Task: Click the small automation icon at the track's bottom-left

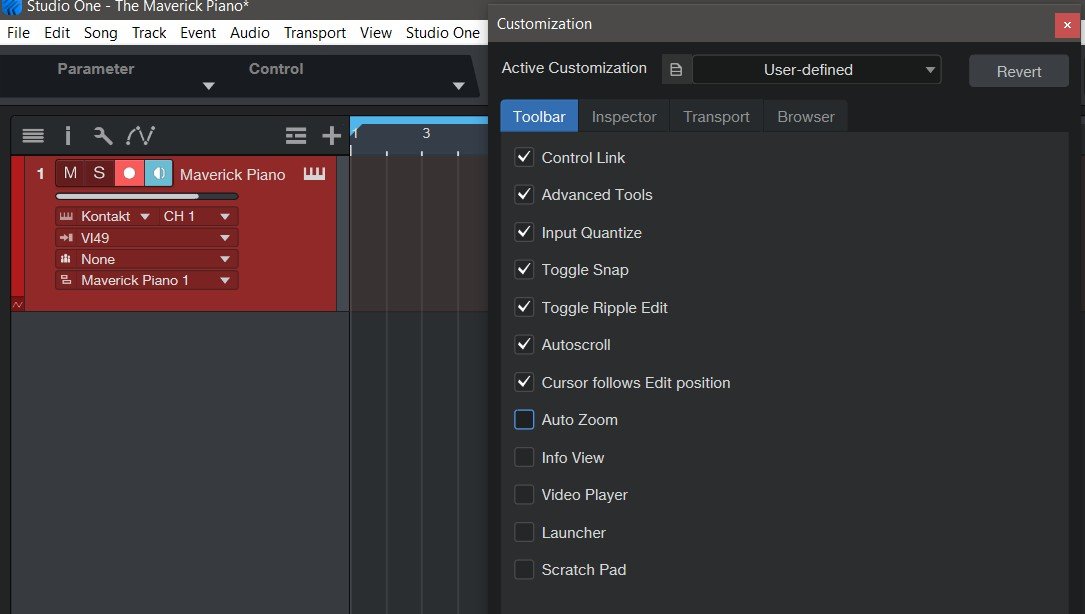Action: (x=17, y=304)
